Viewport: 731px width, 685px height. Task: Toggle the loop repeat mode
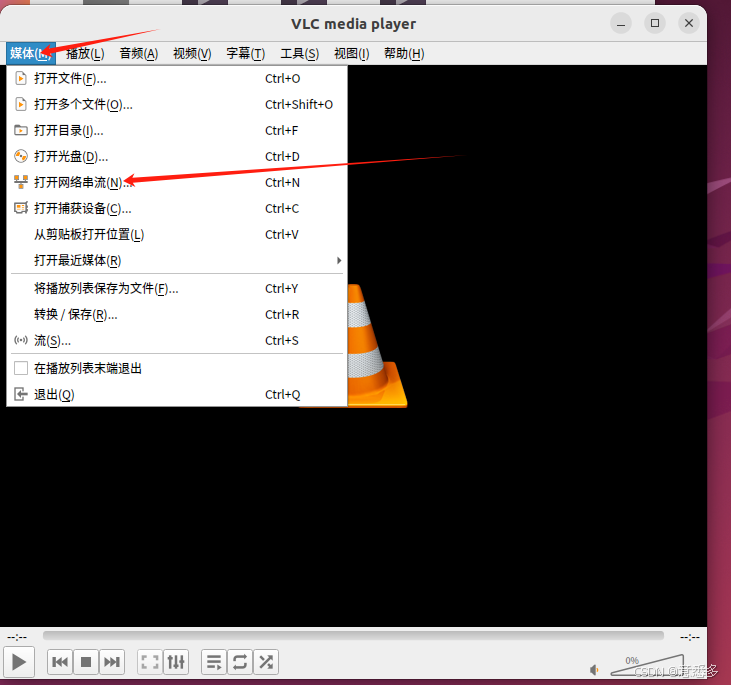tap(240, 662)
